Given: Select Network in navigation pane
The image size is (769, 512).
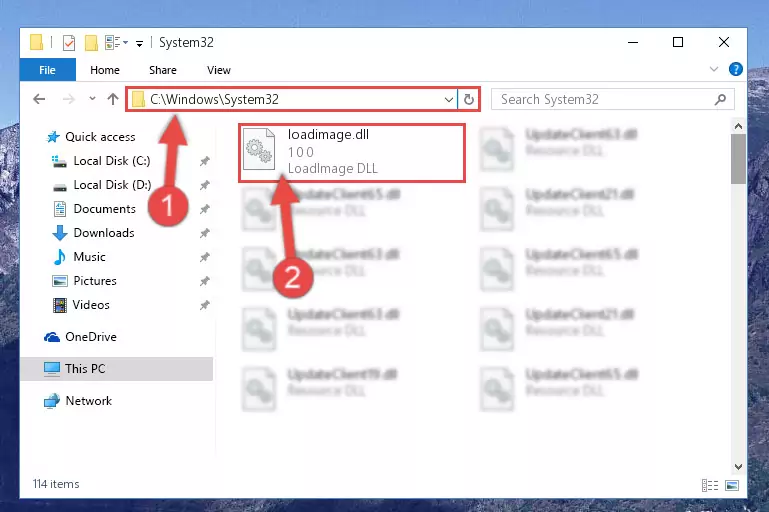Looking at the screenshot, I should pos(88,401).
